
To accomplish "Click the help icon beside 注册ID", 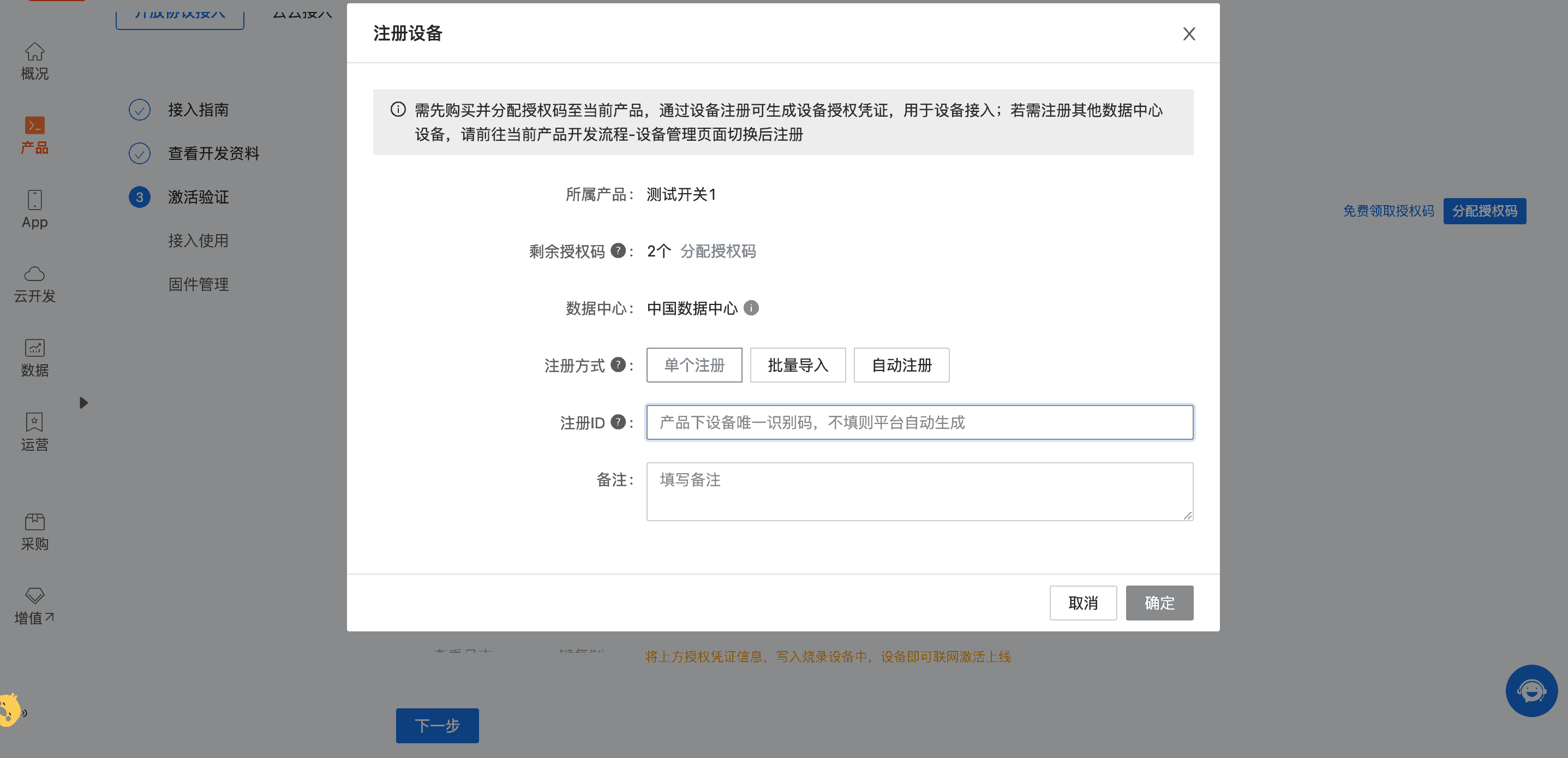I will 618,421.
